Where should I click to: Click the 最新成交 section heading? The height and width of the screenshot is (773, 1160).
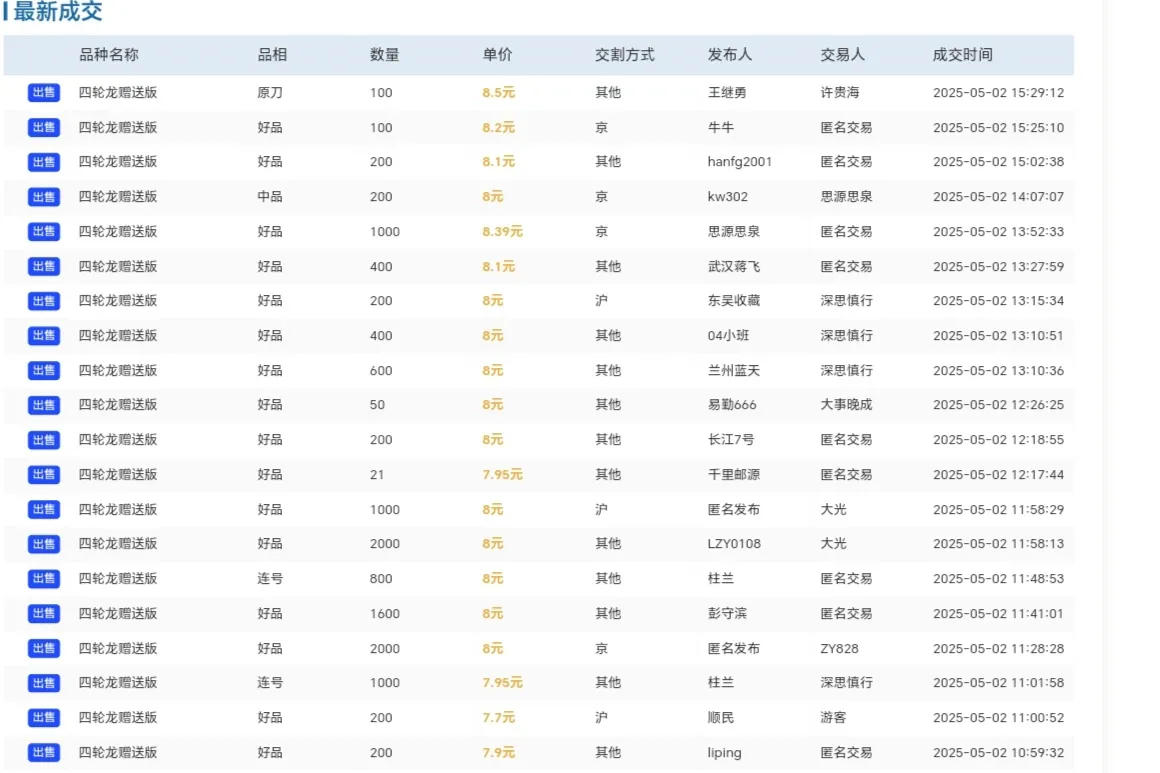tap(58, 13)
